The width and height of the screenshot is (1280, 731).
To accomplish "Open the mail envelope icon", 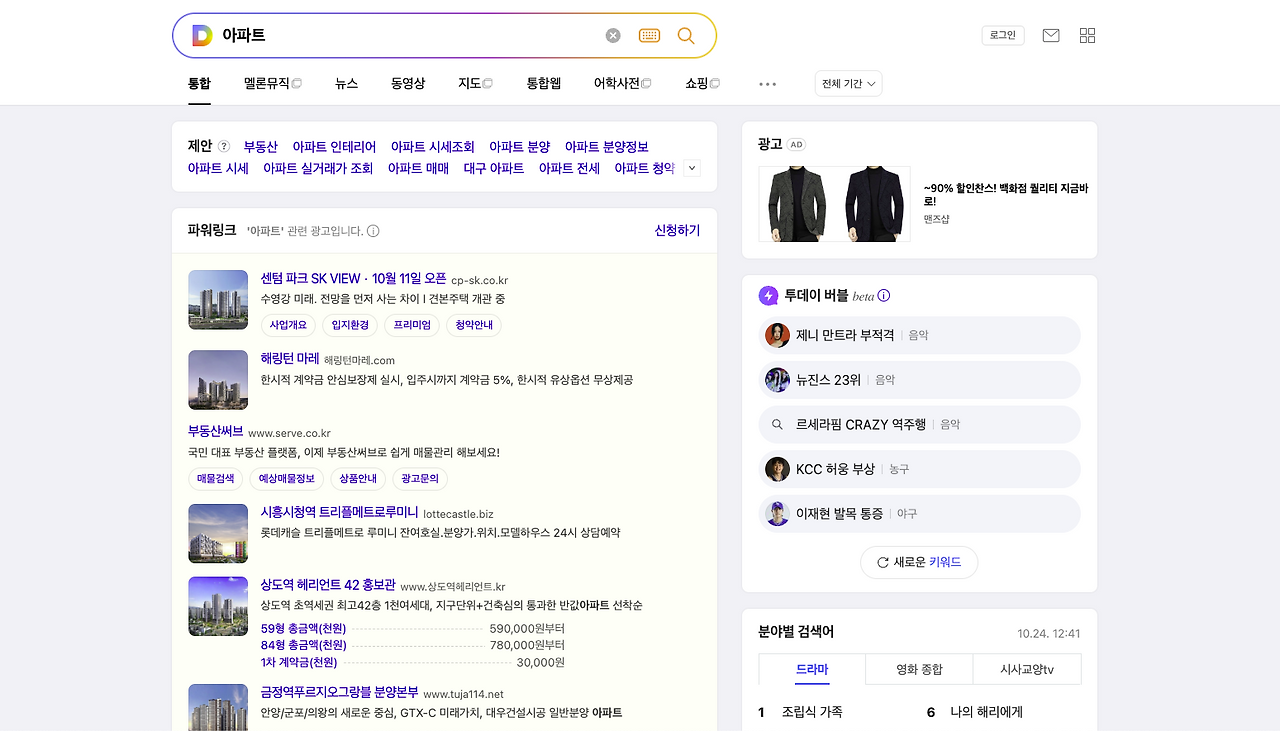I will (x=1050, y=34).
